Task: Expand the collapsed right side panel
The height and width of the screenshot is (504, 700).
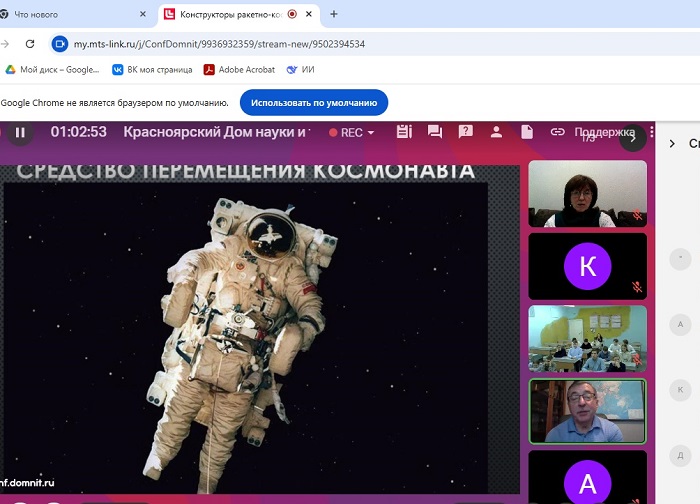Action: click(672, 144)
